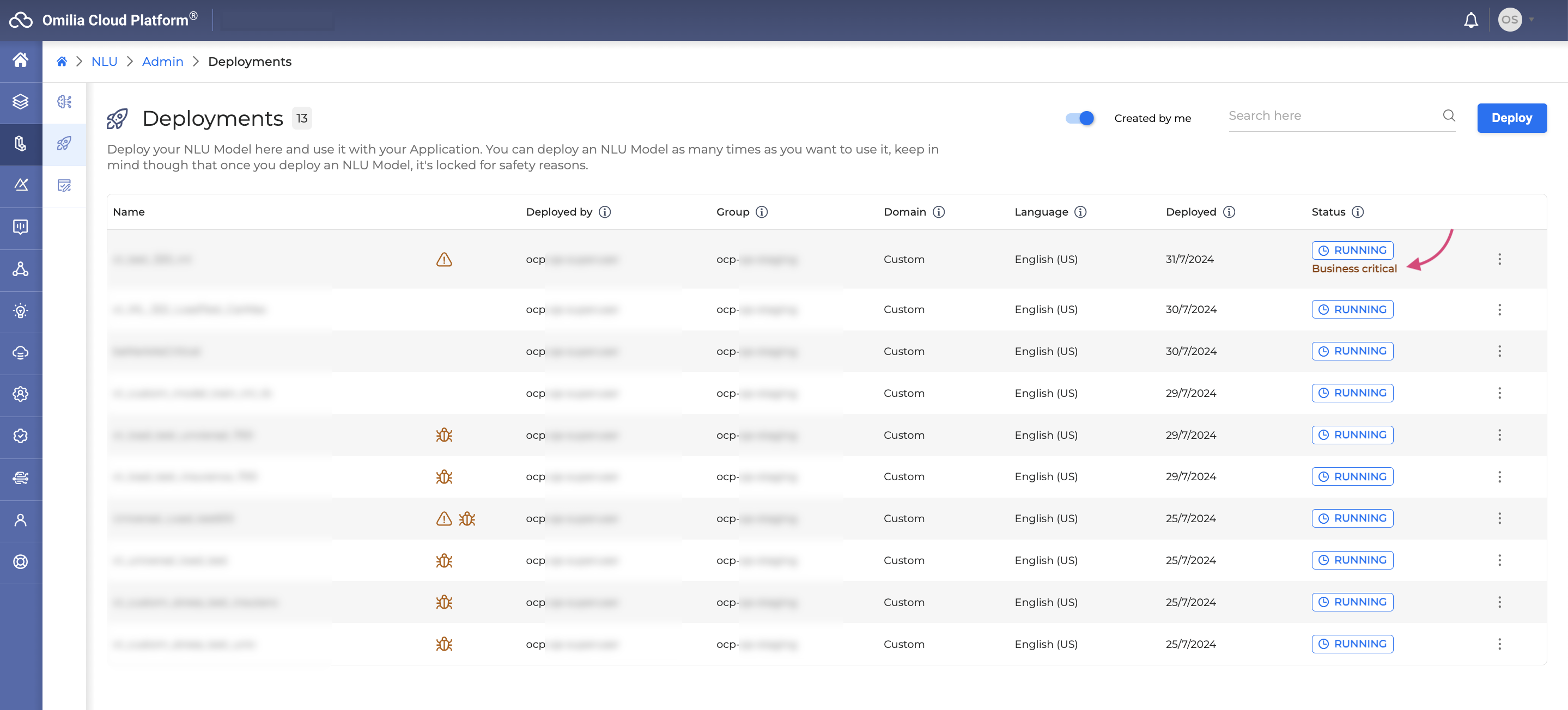
Task: Toggle the Created by me switch
Action: 1080,118
